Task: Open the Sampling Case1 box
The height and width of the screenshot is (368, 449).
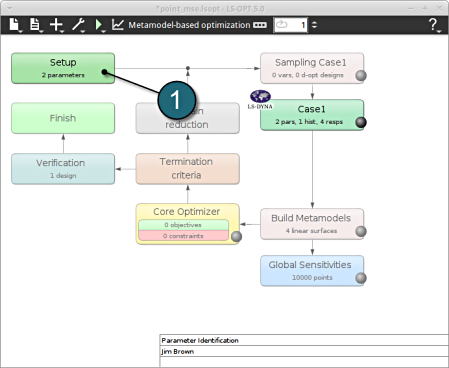Action: (x=312, y=68)
